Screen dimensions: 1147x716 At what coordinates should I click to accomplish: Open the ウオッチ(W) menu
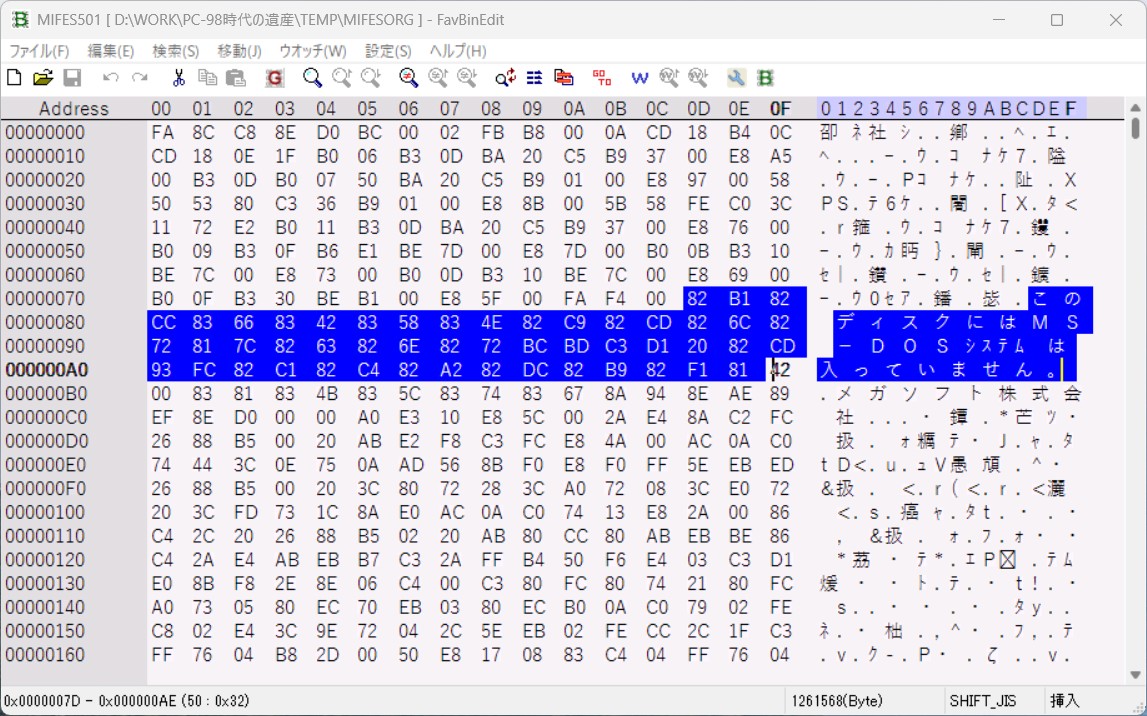click(312, 51)
